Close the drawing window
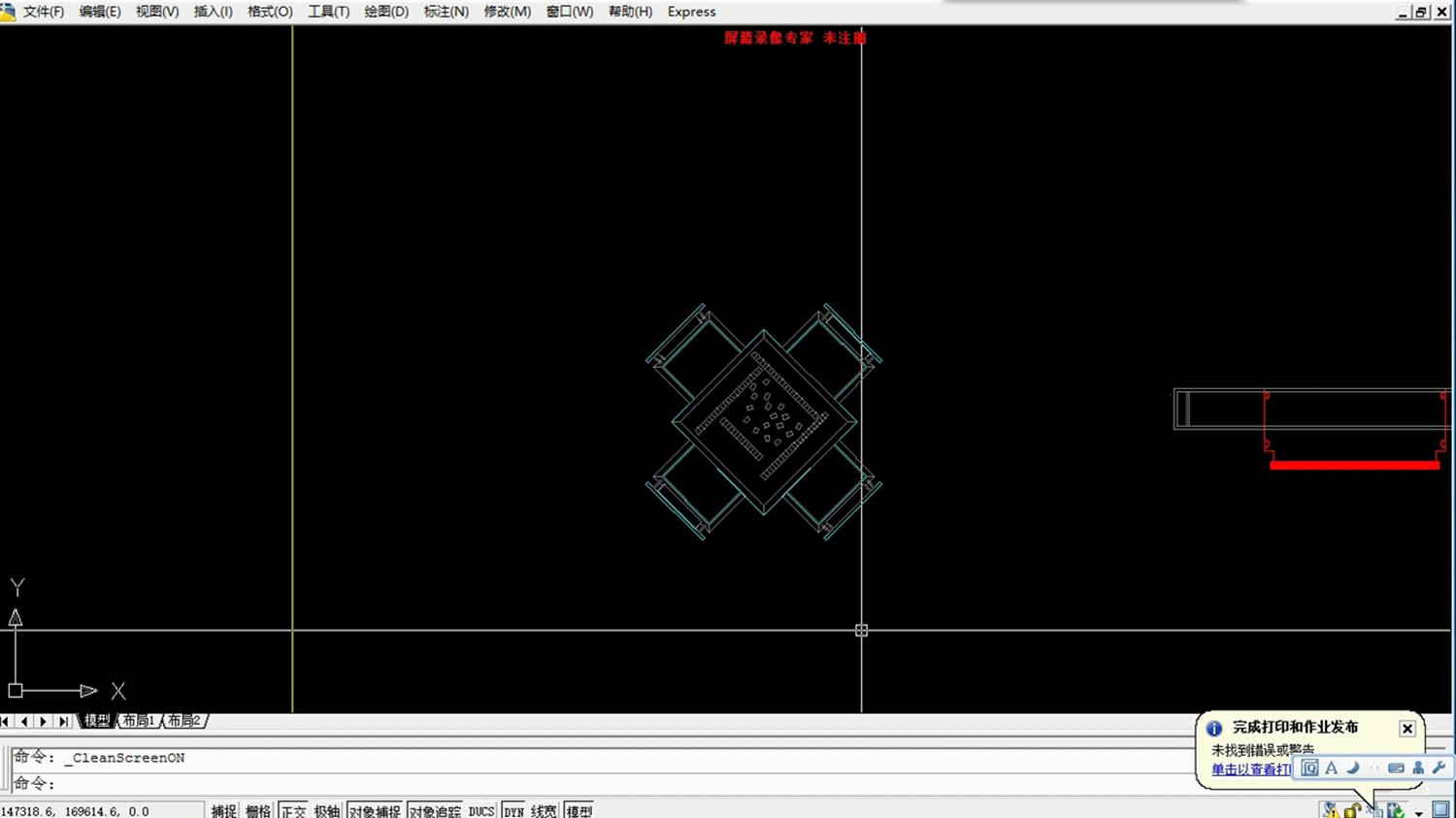Image resolution: width=1456 pixels, height=818 pixels. pyautogui.click(x=1442, y=12)
